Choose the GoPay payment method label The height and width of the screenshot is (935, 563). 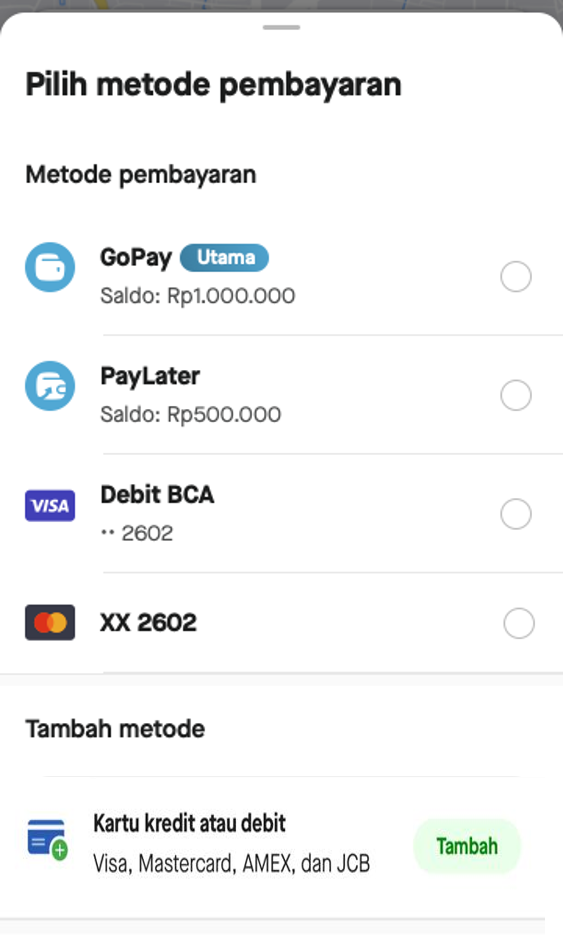tap(136, 258)
